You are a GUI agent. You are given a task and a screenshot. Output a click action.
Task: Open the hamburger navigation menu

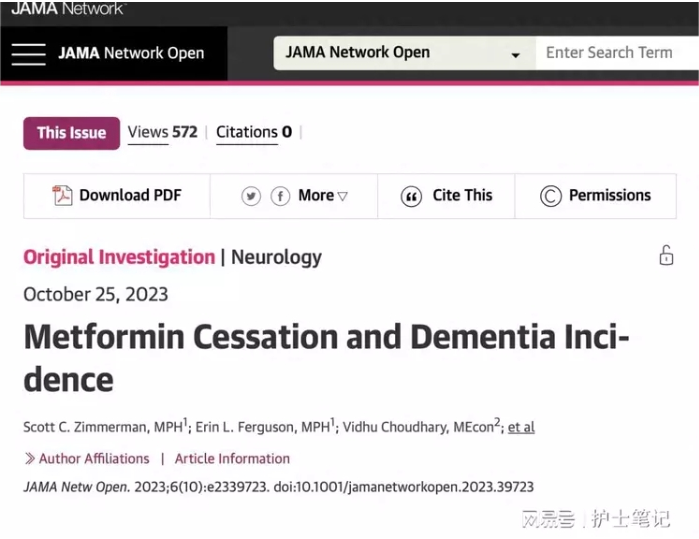pyautogui.click(x=29, y=54)
